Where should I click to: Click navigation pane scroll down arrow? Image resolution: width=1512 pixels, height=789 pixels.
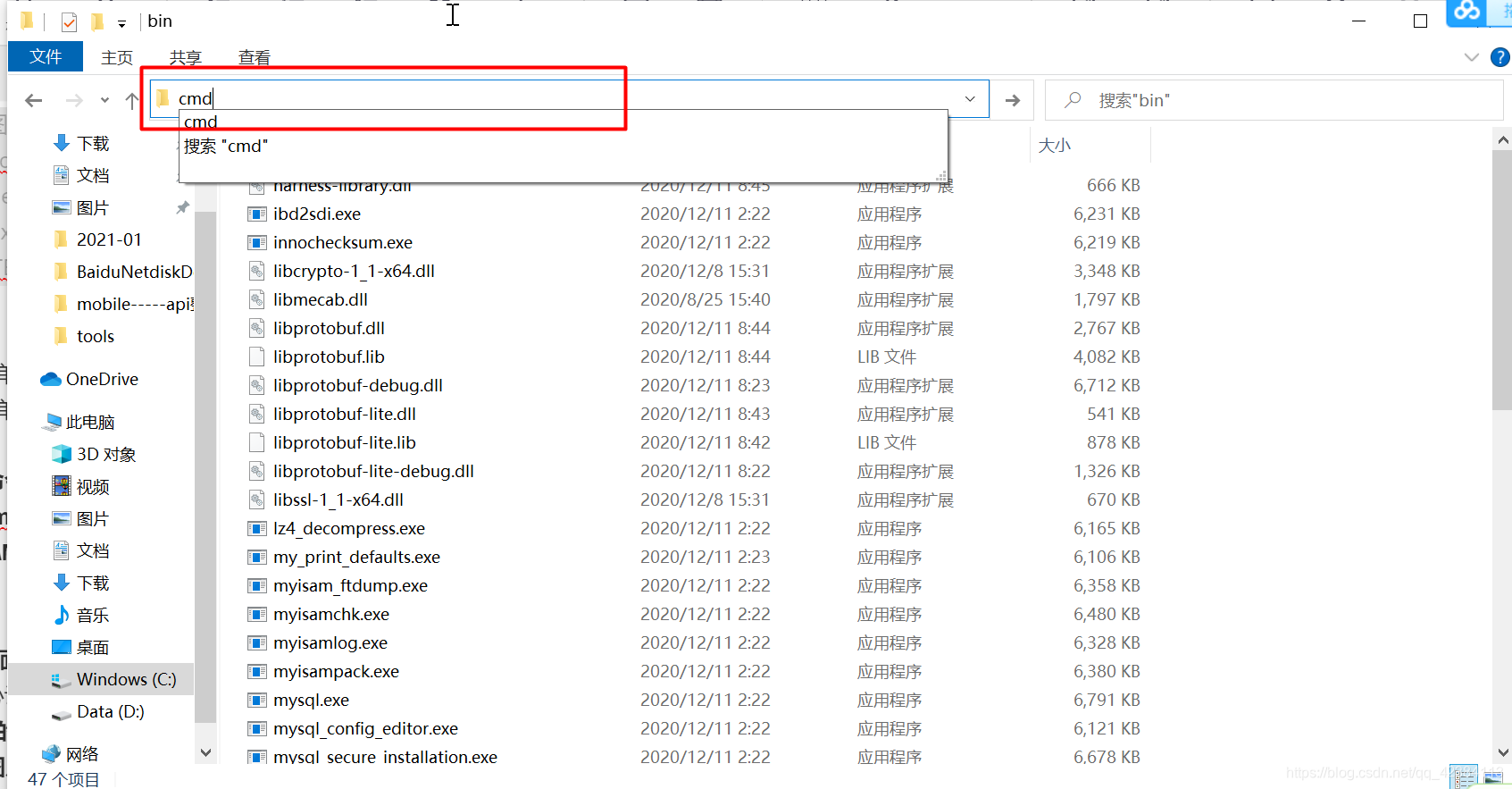click(x=205, y=752)
